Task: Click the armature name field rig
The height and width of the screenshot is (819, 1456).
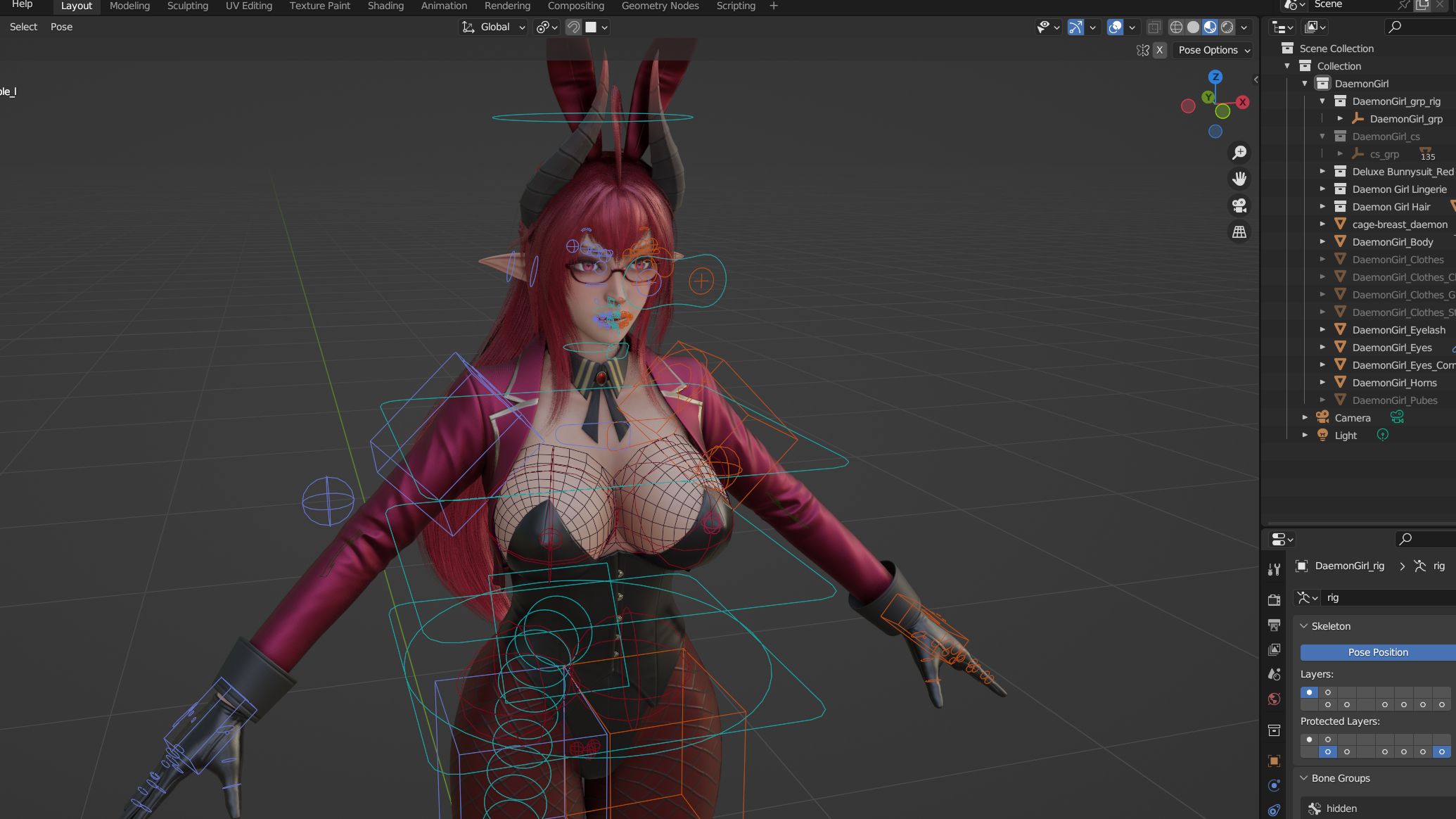Action: [1388, 597]
